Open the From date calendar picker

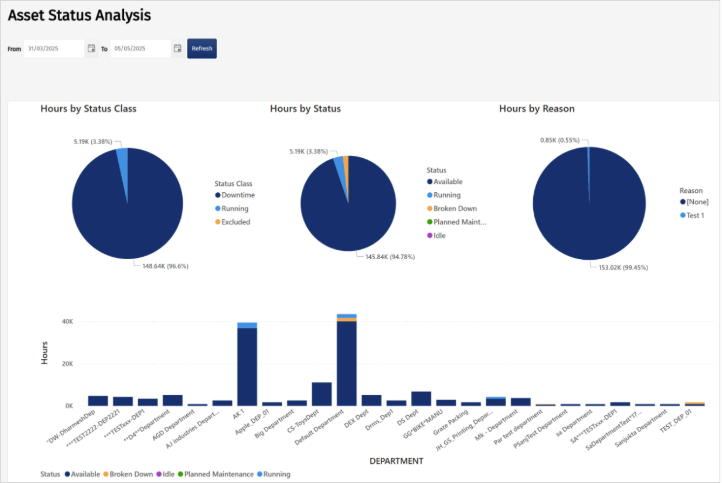pyautogui.click(x=91, y=48)
